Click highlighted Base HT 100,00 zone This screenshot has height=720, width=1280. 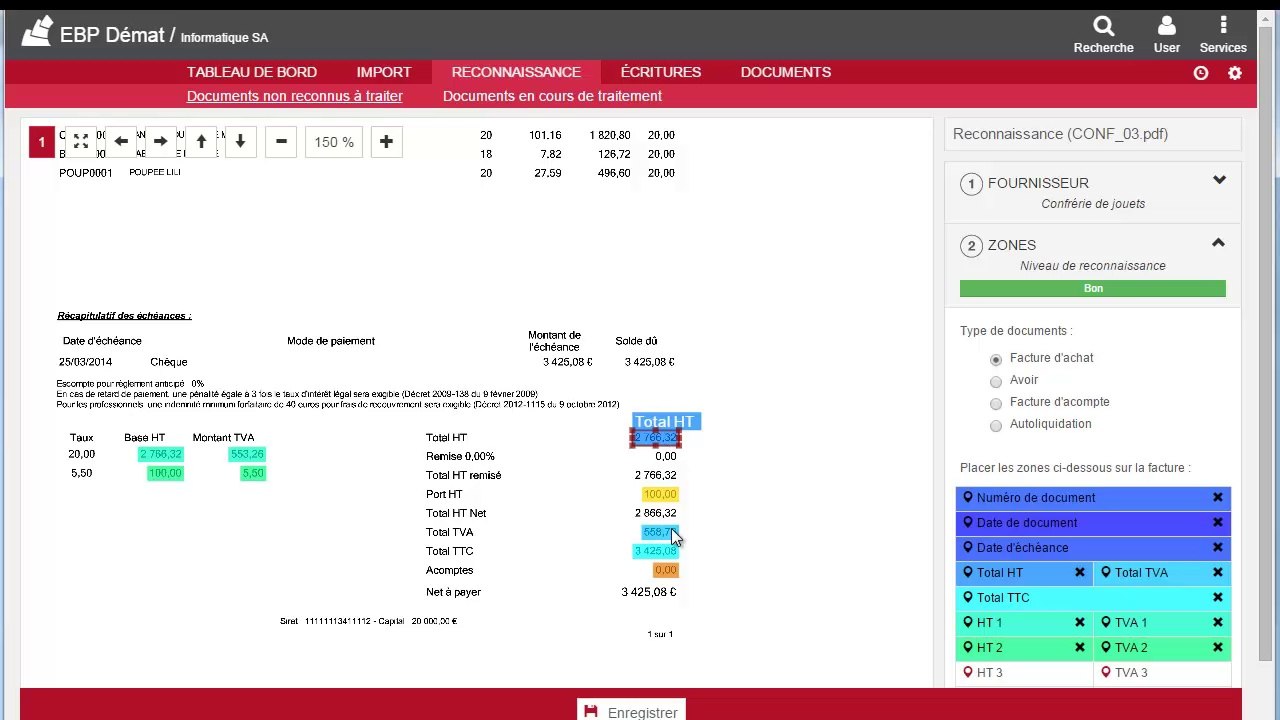[165, 473]
